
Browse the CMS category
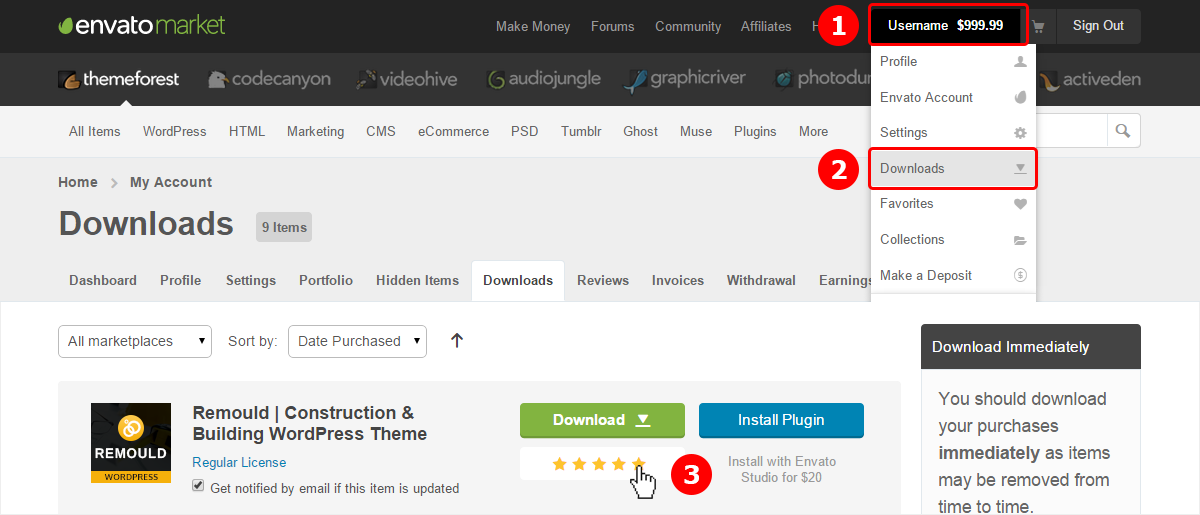(381, 131)
